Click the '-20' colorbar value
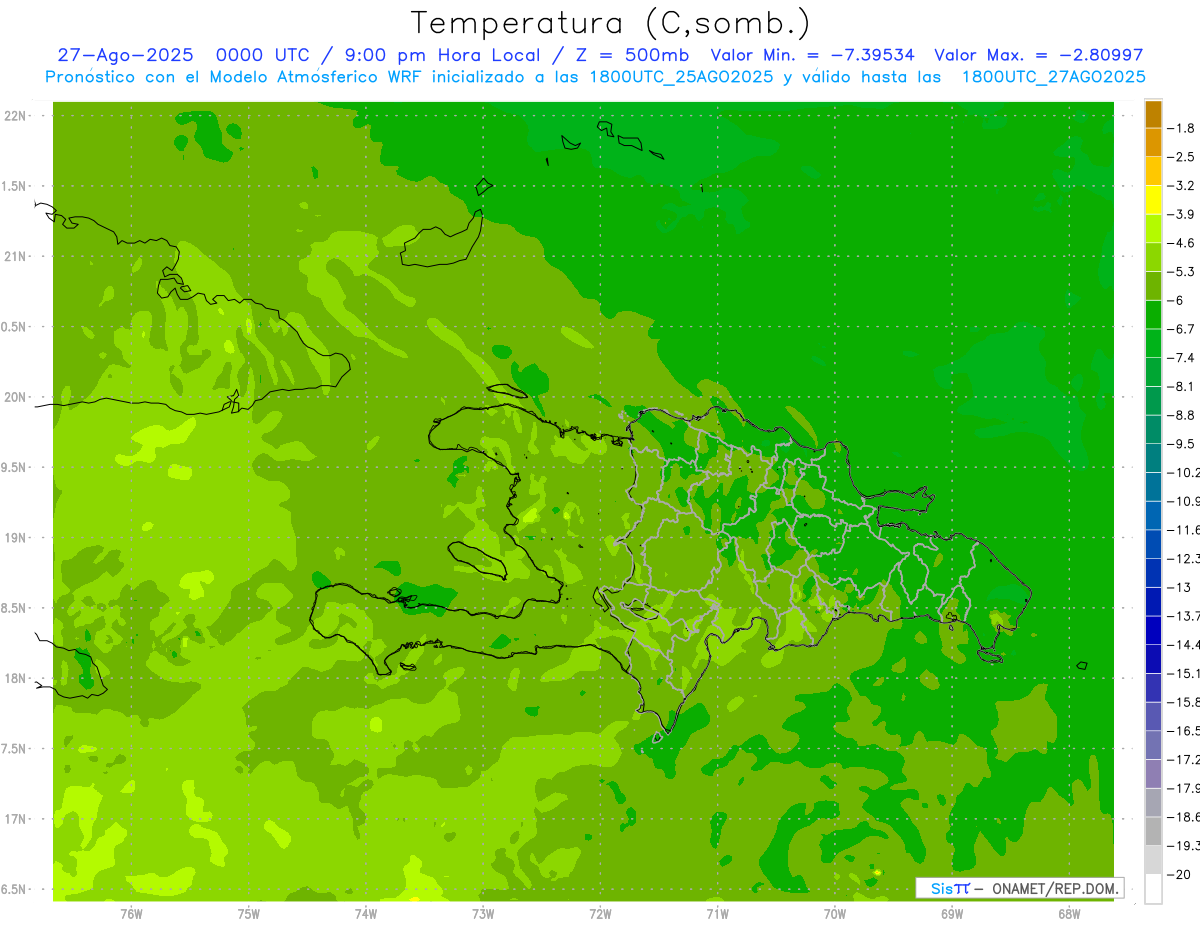This screenshot has height=927, width=1200. click(1179, 874)
